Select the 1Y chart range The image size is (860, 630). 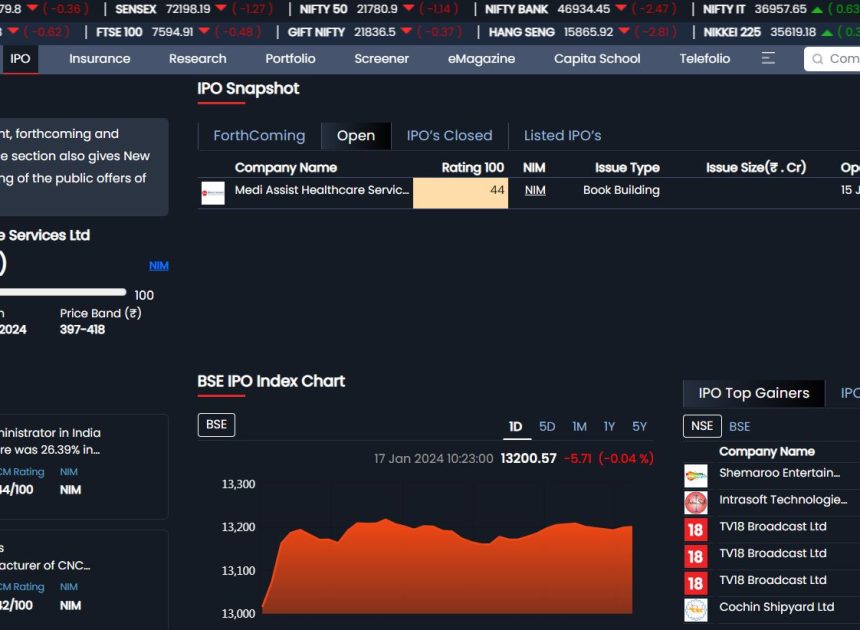(609, 427)
